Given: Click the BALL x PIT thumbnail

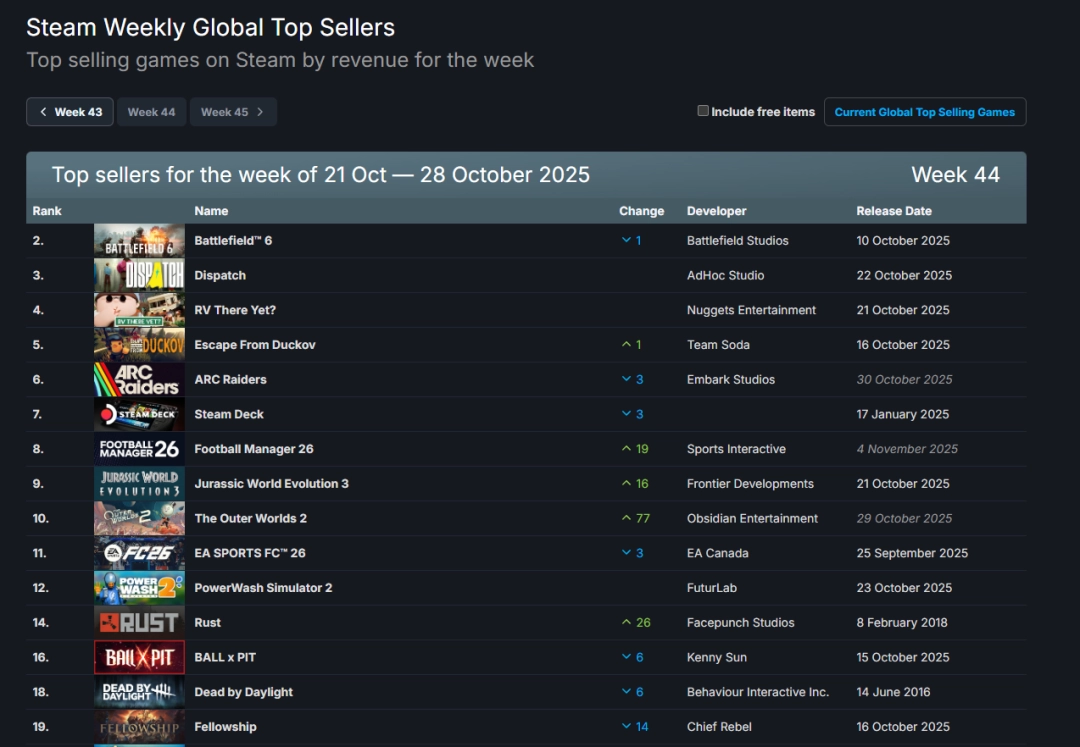Looking at the screenshot, I should click(139, 657).
